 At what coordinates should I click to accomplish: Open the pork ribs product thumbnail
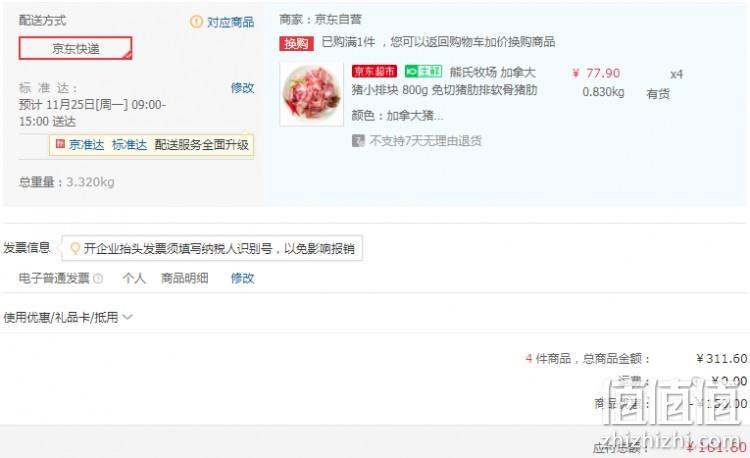(x=311, y=94)
